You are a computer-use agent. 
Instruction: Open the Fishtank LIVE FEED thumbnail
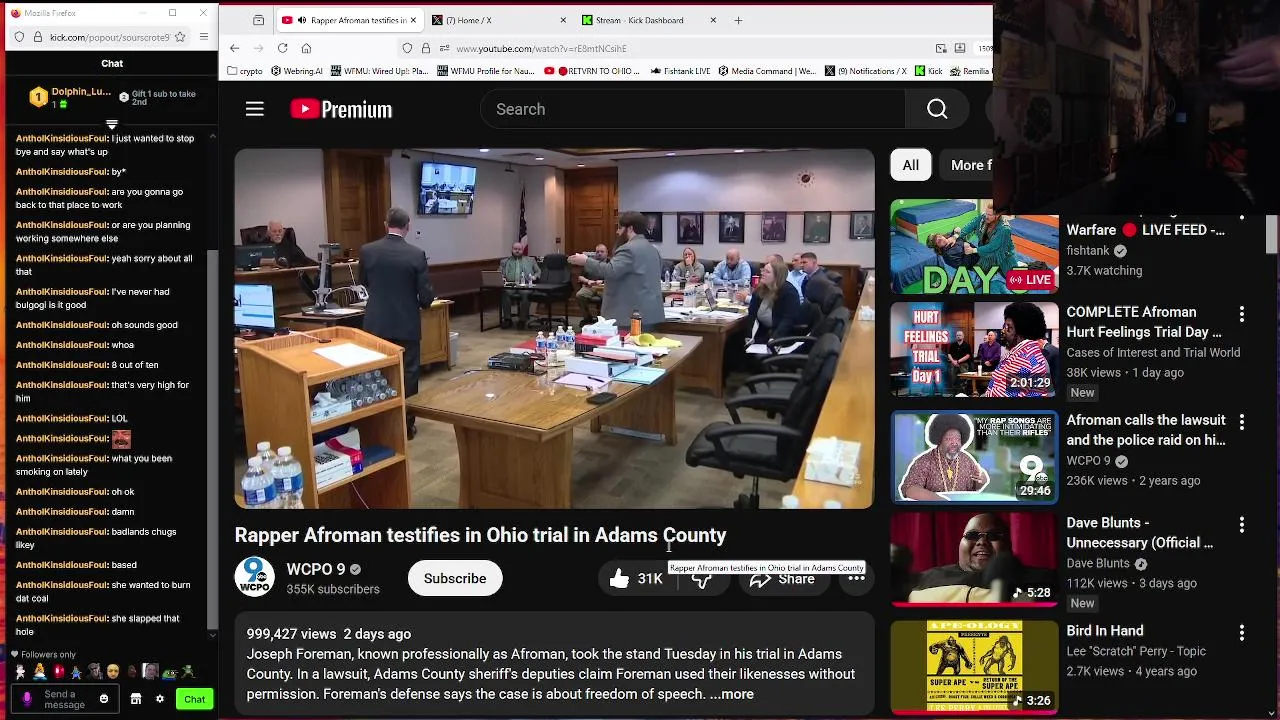[x=974, y=246]
